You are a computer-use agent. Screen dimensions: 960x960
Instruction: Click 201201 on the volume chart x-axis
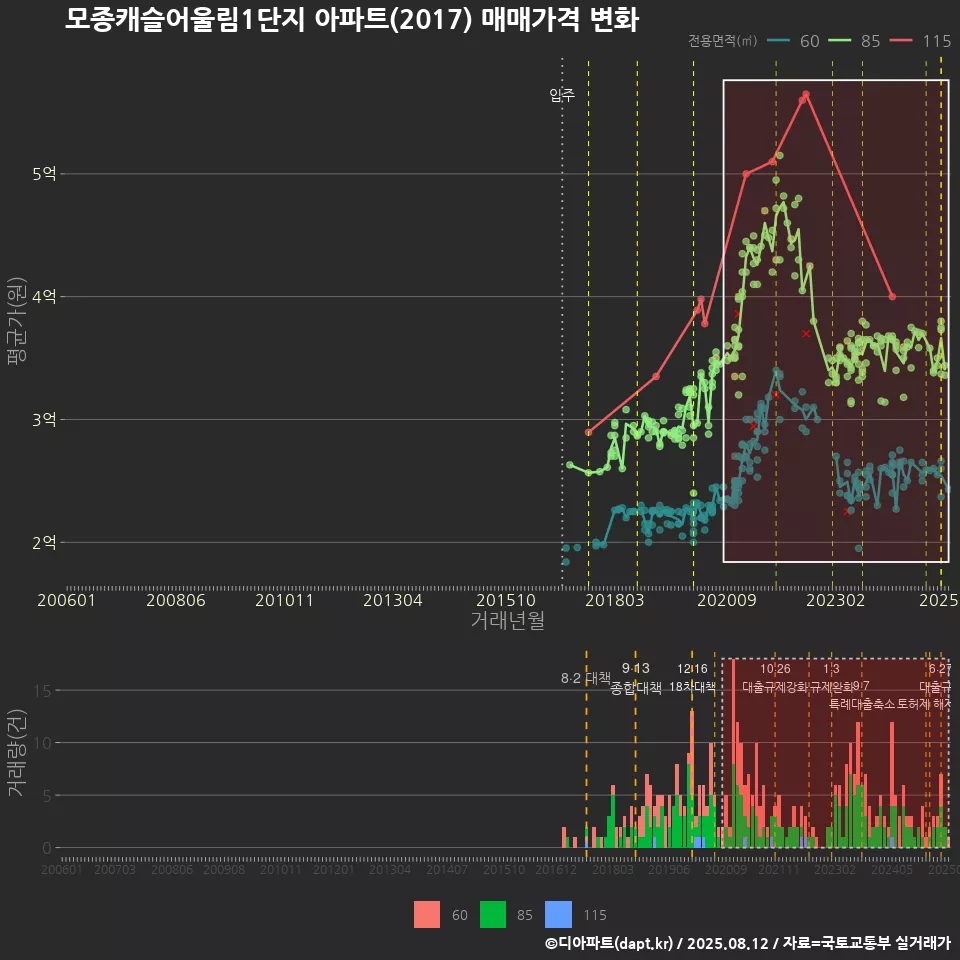coord(334,869)
